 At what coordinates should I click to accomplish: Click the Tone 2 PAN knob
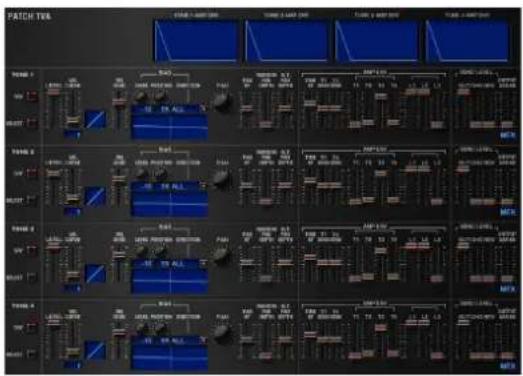(x=222, y=179)
